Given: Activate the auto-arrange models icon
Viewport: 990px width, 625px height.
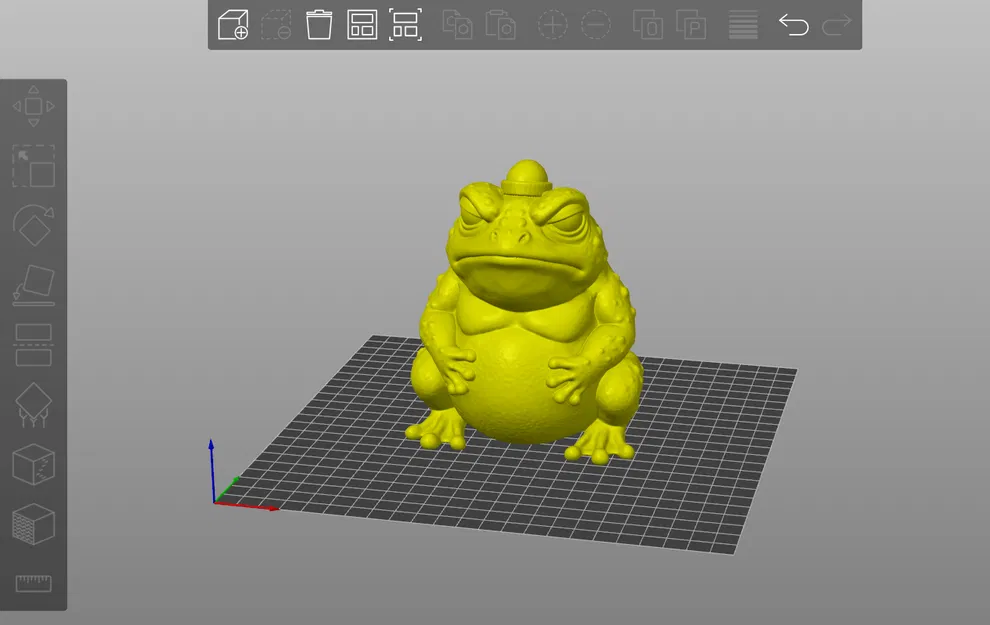Looking at the screenshot, I should click(406, 25).
